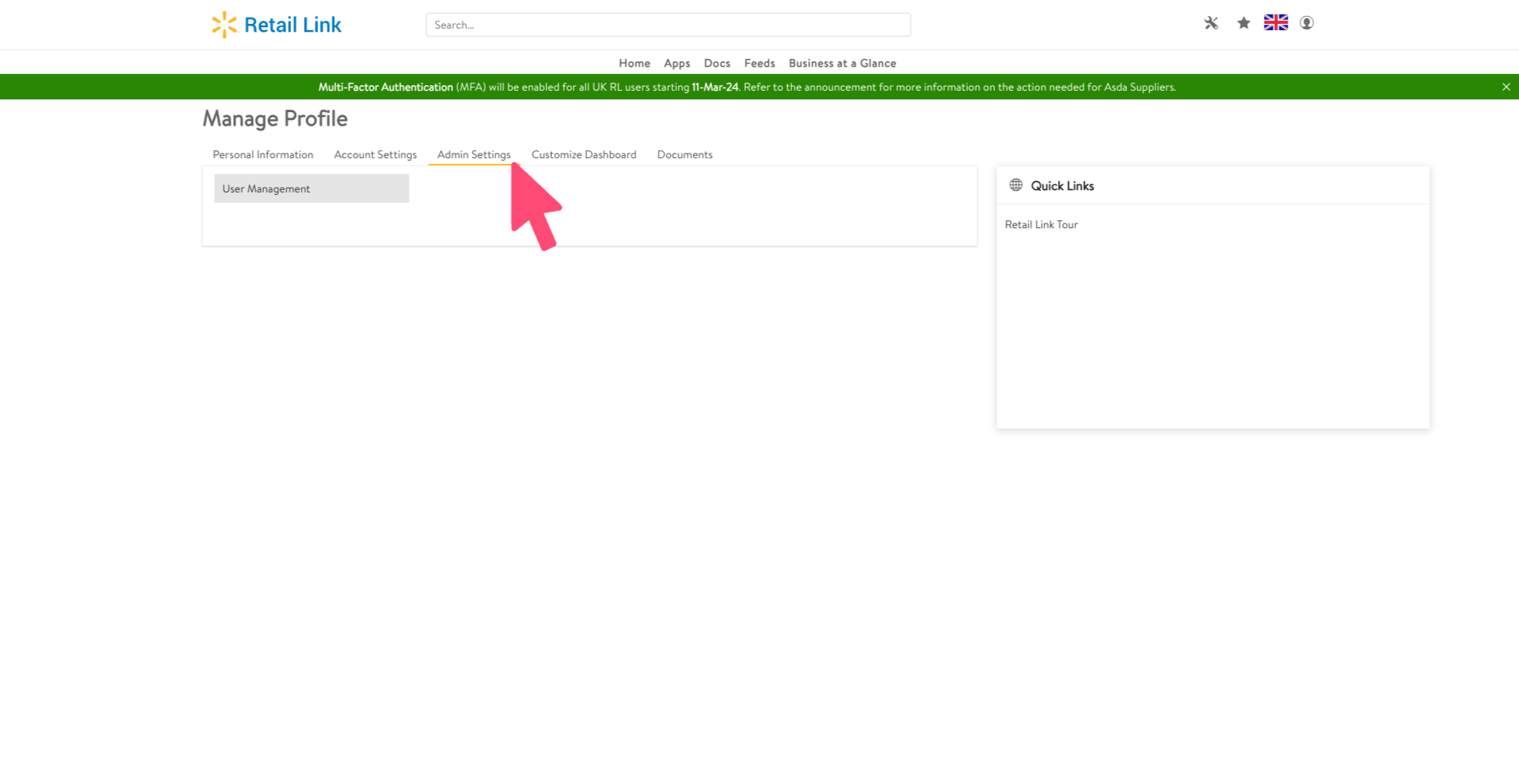
Task: Select the Admin Settings tab
Action: tap(473, 154)
